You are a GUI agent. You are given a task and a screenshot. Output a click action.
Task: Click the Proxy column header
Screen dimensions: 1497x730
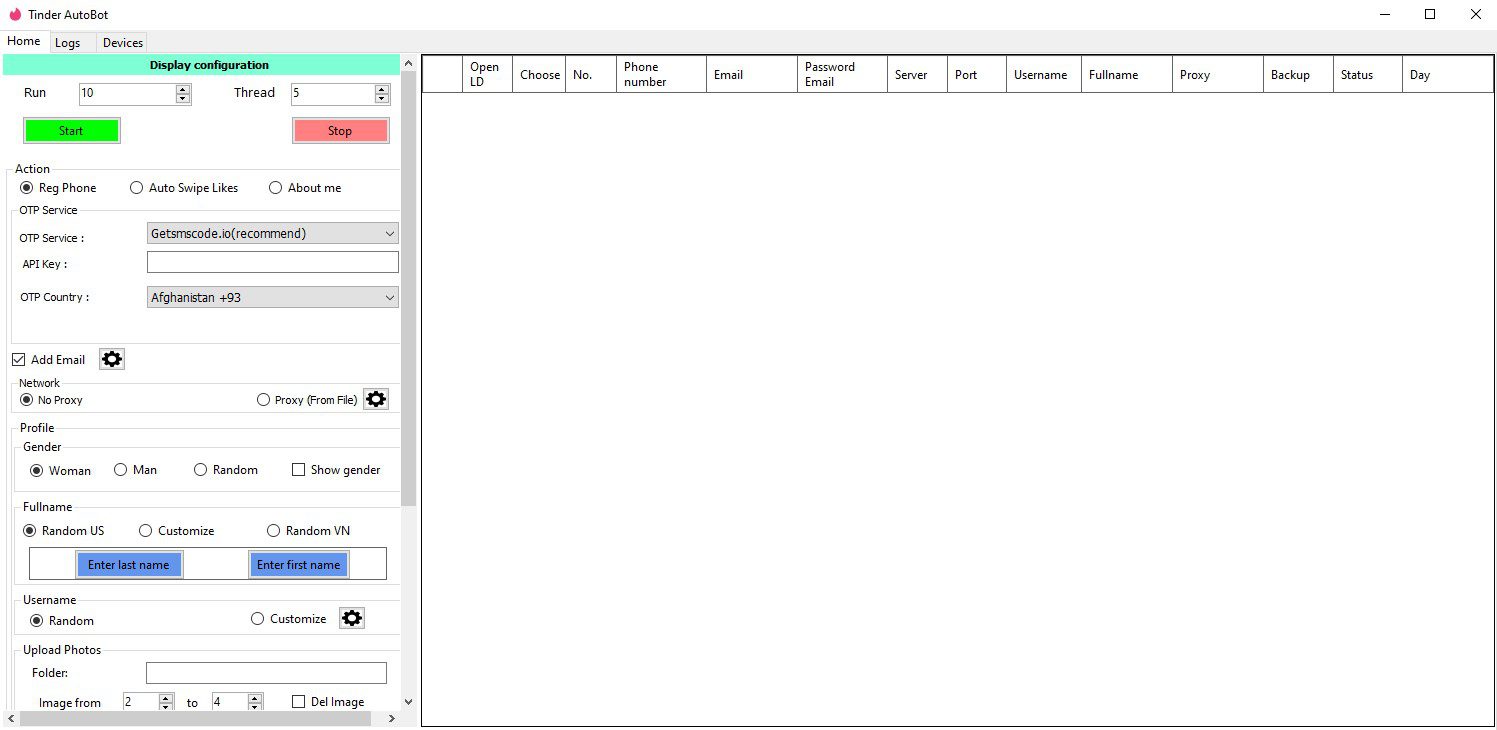tap(1217, 75)
